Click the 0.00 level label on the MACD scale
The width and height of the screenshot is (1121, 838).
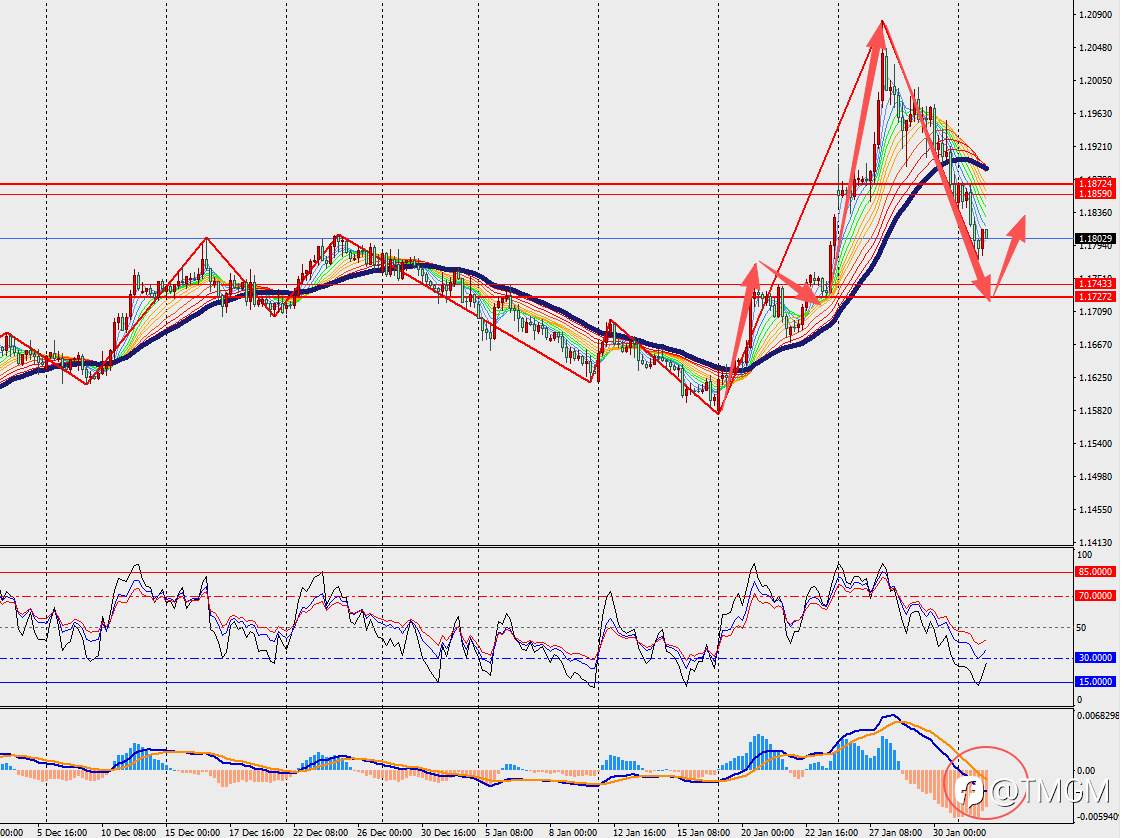pyautogui.click(x=1085, y=770)
